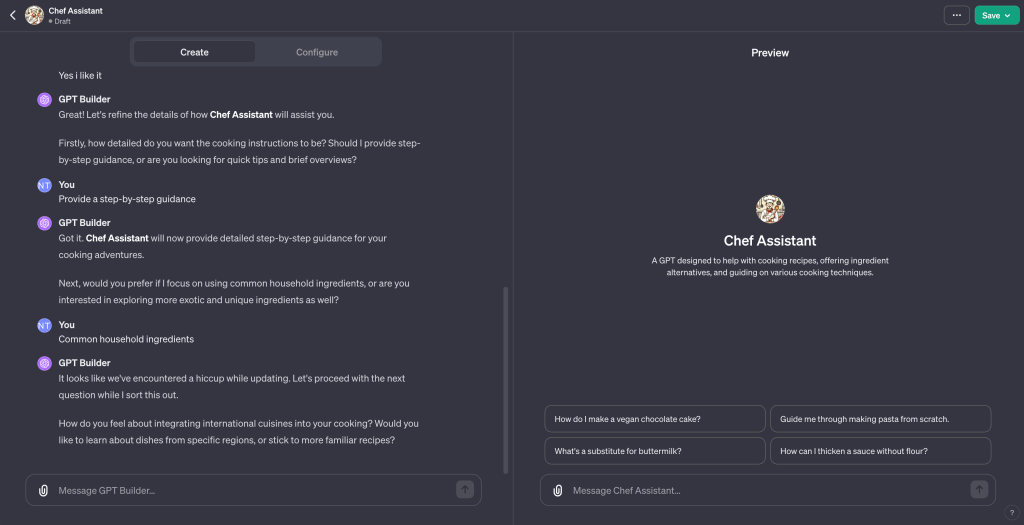Focus the Message Chef Assistant input field
The image size is (1024, 525).
click(765, 490)
